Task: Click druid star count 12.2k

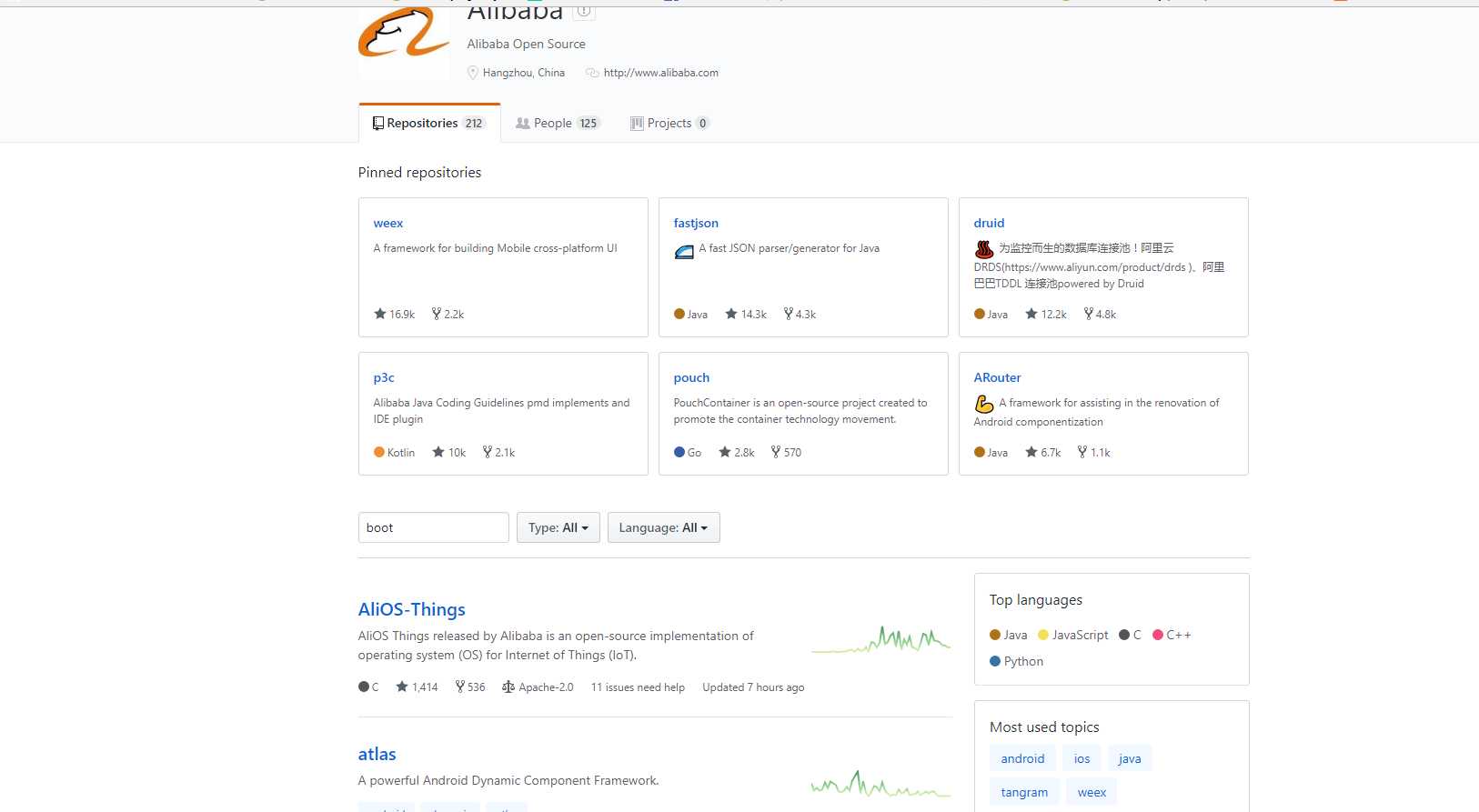Action: tap(1046, 314)
